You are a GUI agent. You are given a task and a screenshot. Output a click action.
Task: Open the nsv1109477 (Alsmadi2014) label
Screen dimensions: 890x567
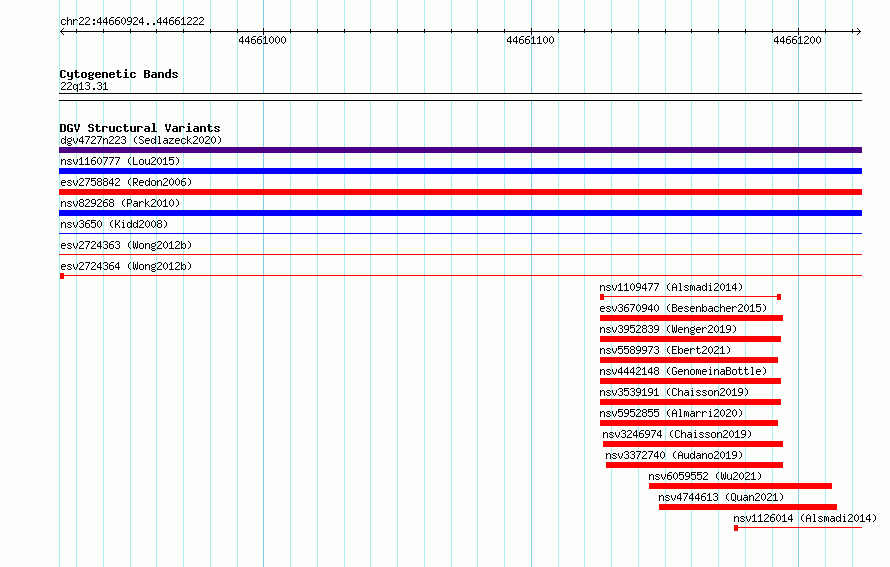tap(671, 287)
